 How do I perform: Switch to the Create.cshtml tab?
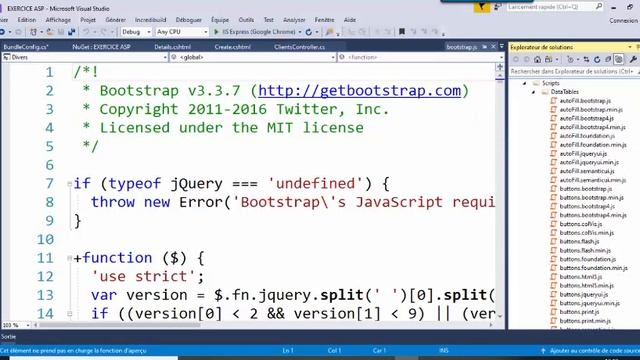[233, 47]
